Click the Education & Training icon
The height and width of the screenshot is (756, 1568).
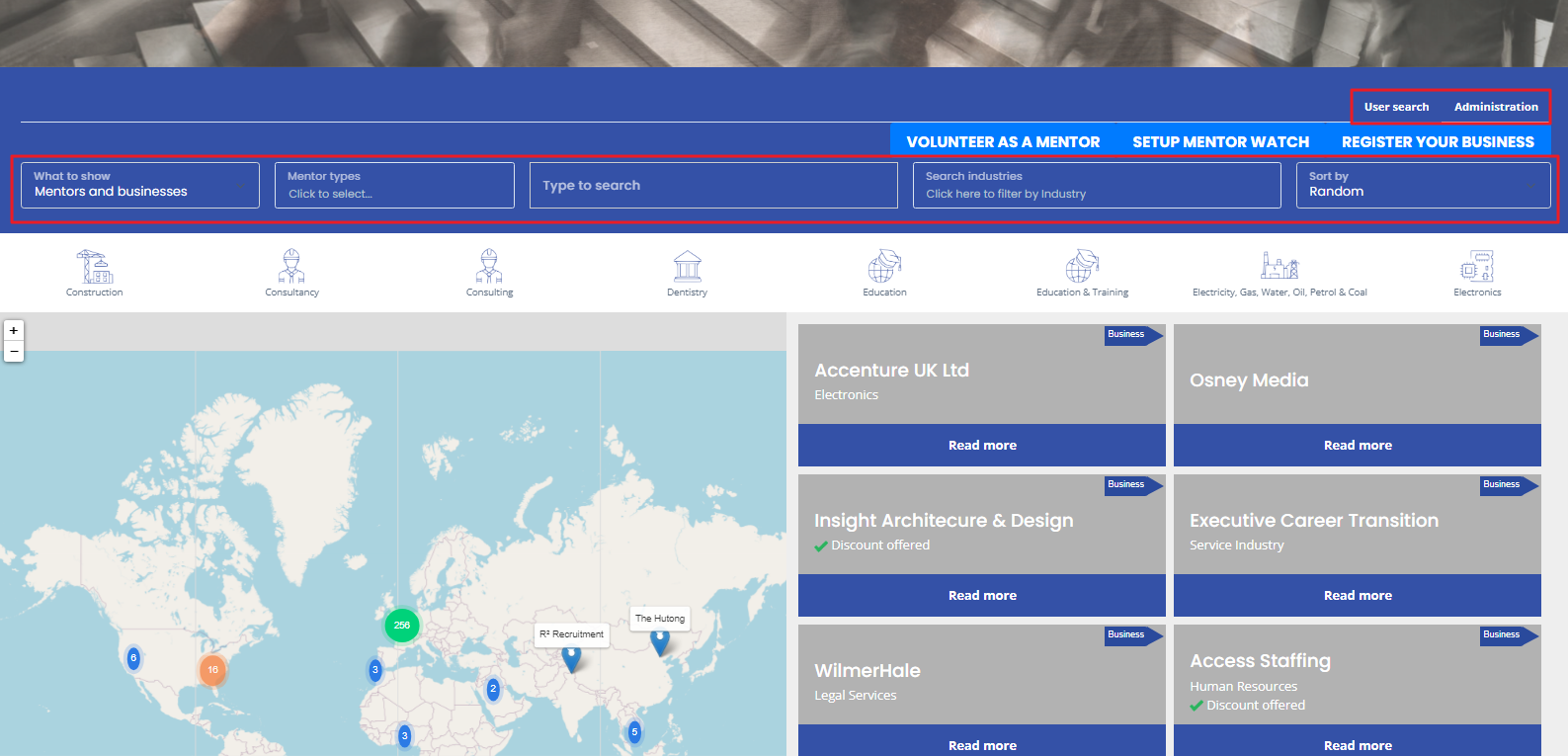1082,267
